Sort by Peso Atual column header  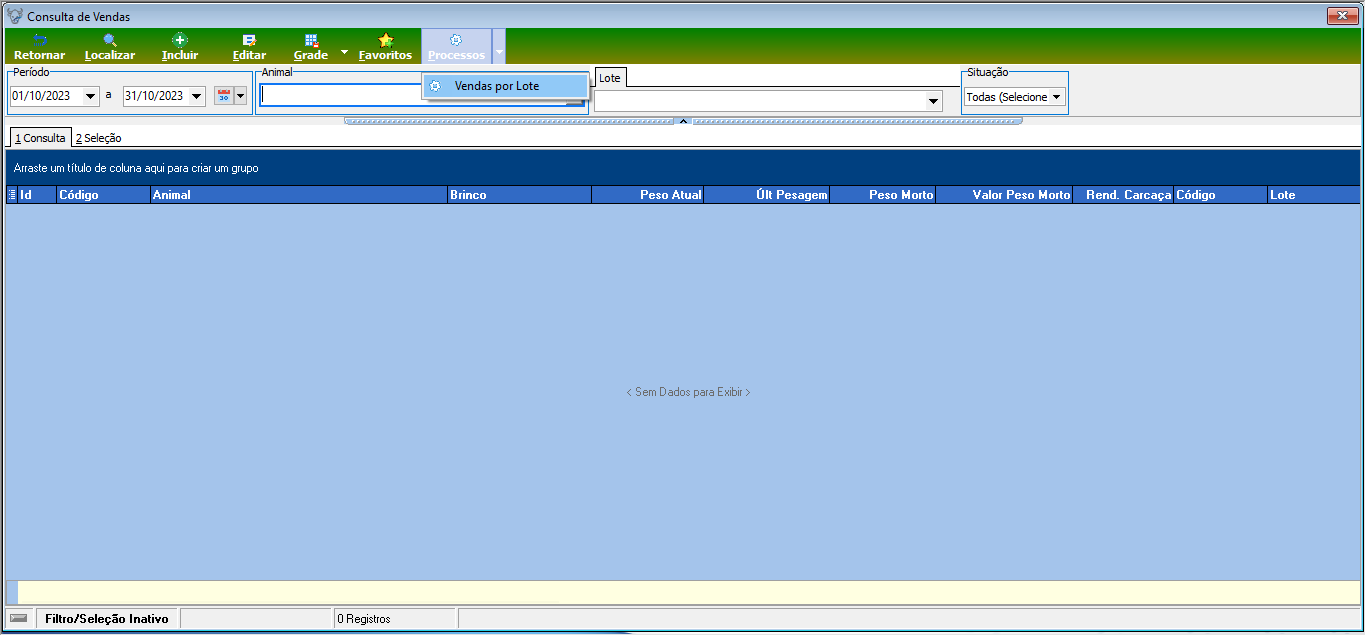click(x=648, y=195)
